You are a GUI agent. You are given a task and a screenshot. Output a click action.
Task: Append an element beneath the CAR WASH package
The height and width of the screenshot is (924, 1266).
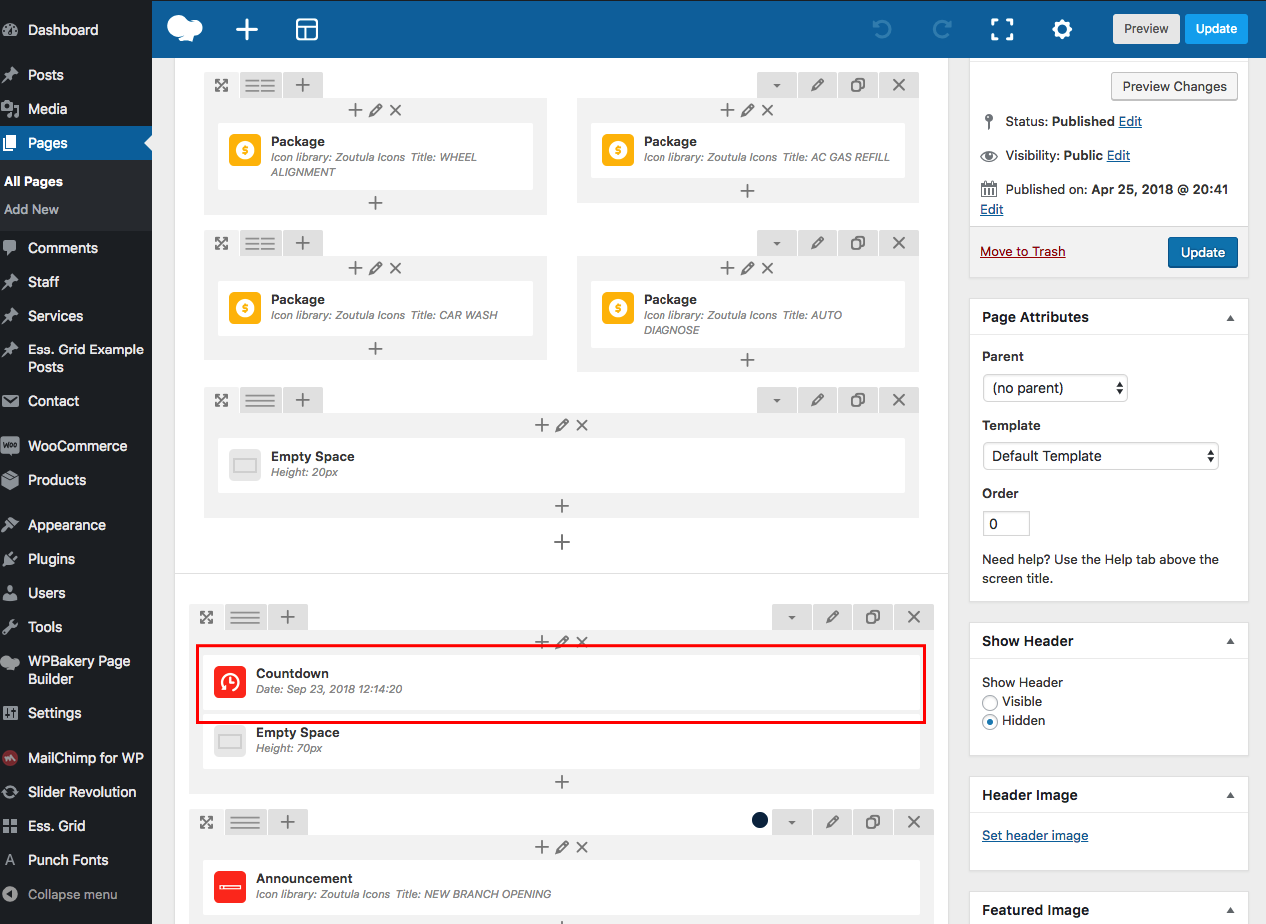pos(376,349)
